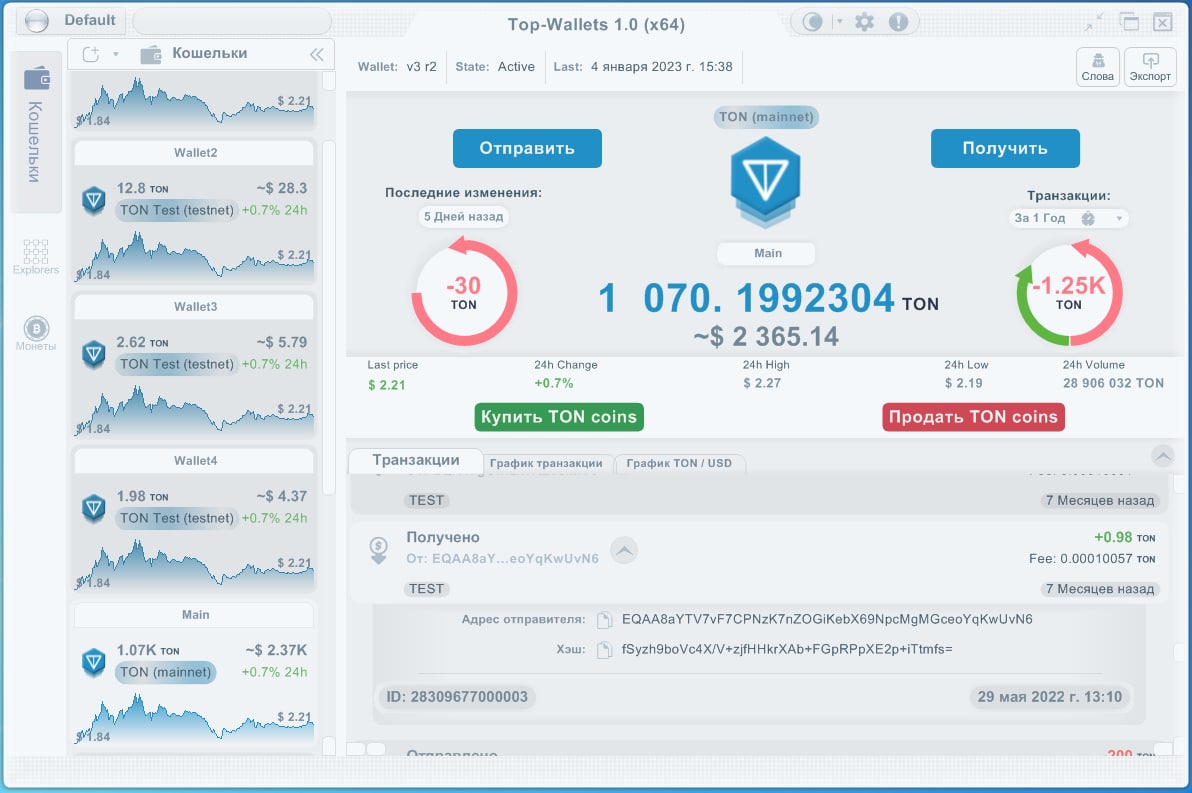
Task: Click the -30 TON circular change gauge
Action: point(464,292)
